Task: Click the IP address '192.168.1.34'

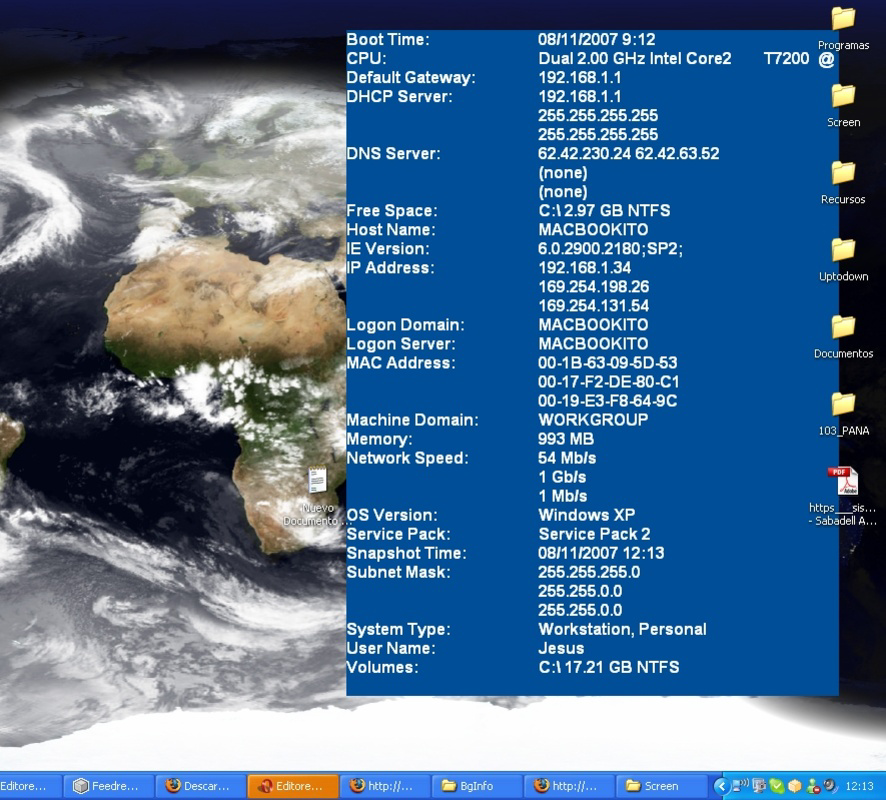Action: (584, 268)
